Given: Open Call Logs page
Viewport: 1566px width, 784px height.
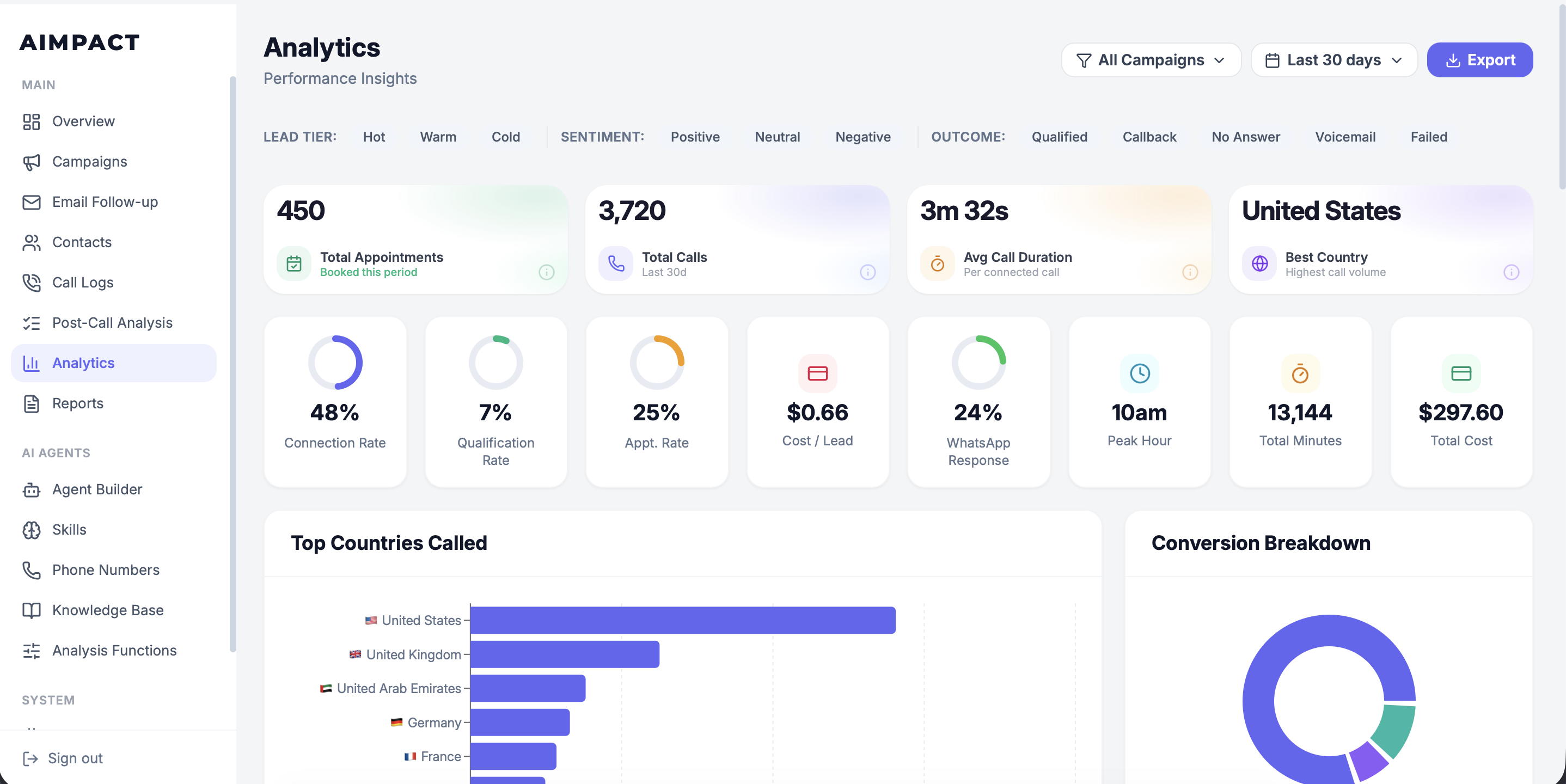Looking at the screenshot, I should [114, 283].
